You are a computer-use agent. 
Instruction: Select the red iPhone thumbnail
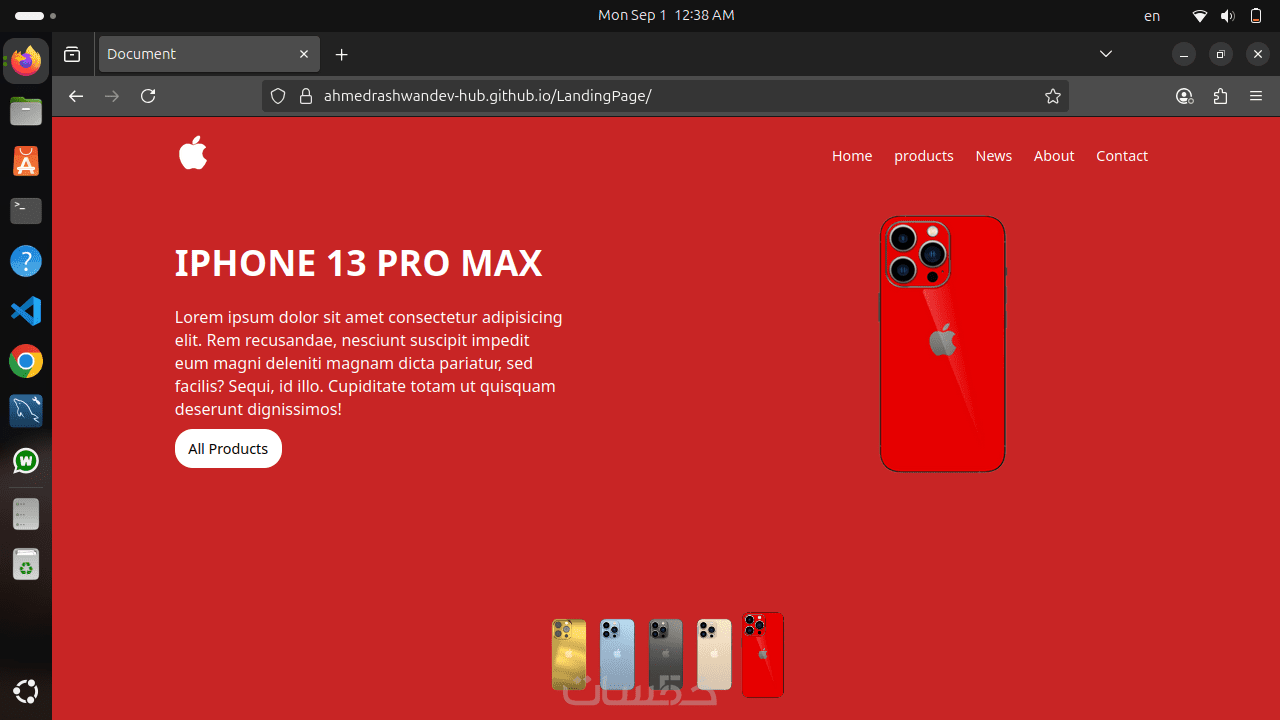pos(763,655)
